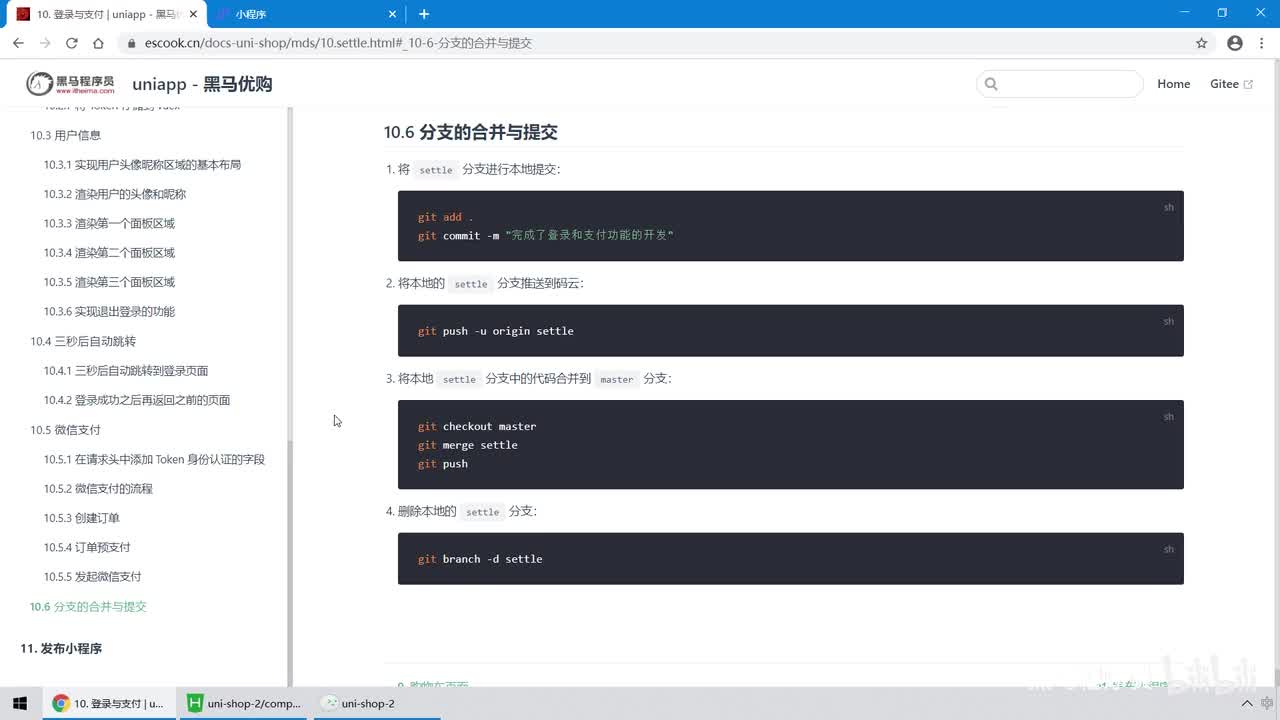1280x720 pixels.
Task: Go to 10.5.4 订单预支付
Action: point(87,547)
